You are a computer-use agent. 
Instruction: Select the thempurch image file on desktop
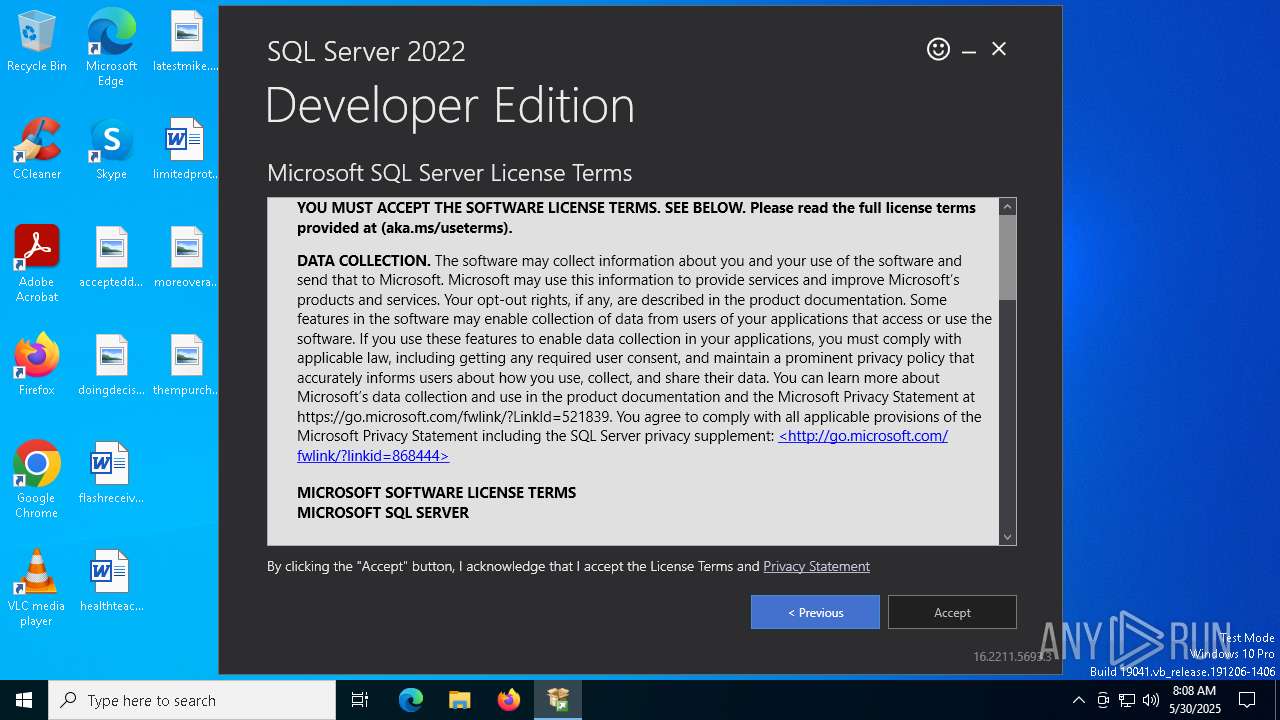click(x=186, y=366)
